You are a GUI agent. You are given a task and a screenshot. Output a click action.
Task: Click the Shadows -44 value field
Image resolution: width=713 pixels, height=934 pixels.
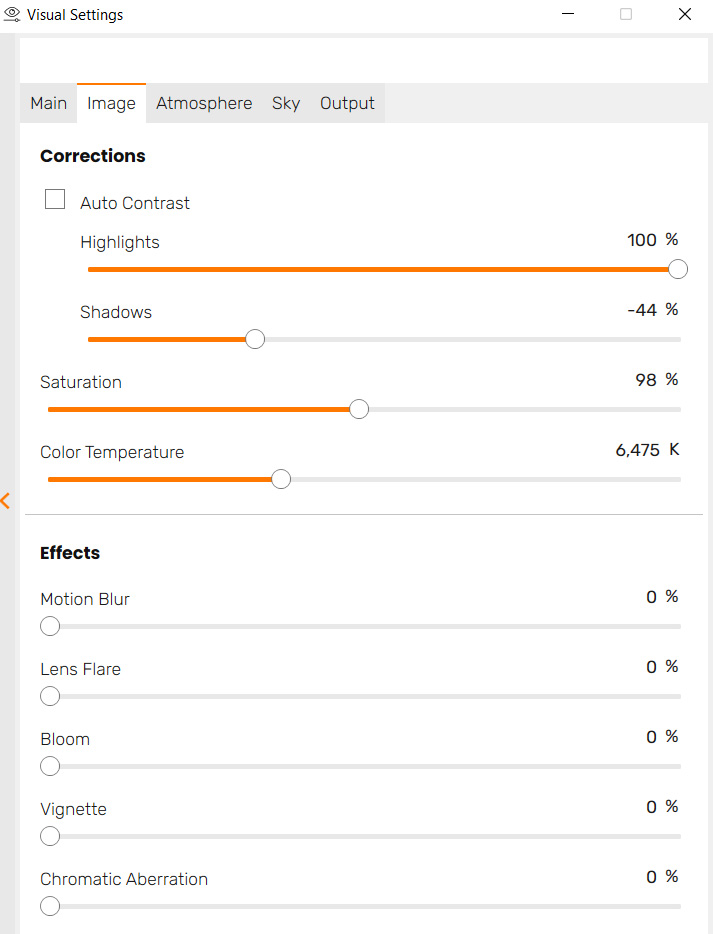pos(642,311)
